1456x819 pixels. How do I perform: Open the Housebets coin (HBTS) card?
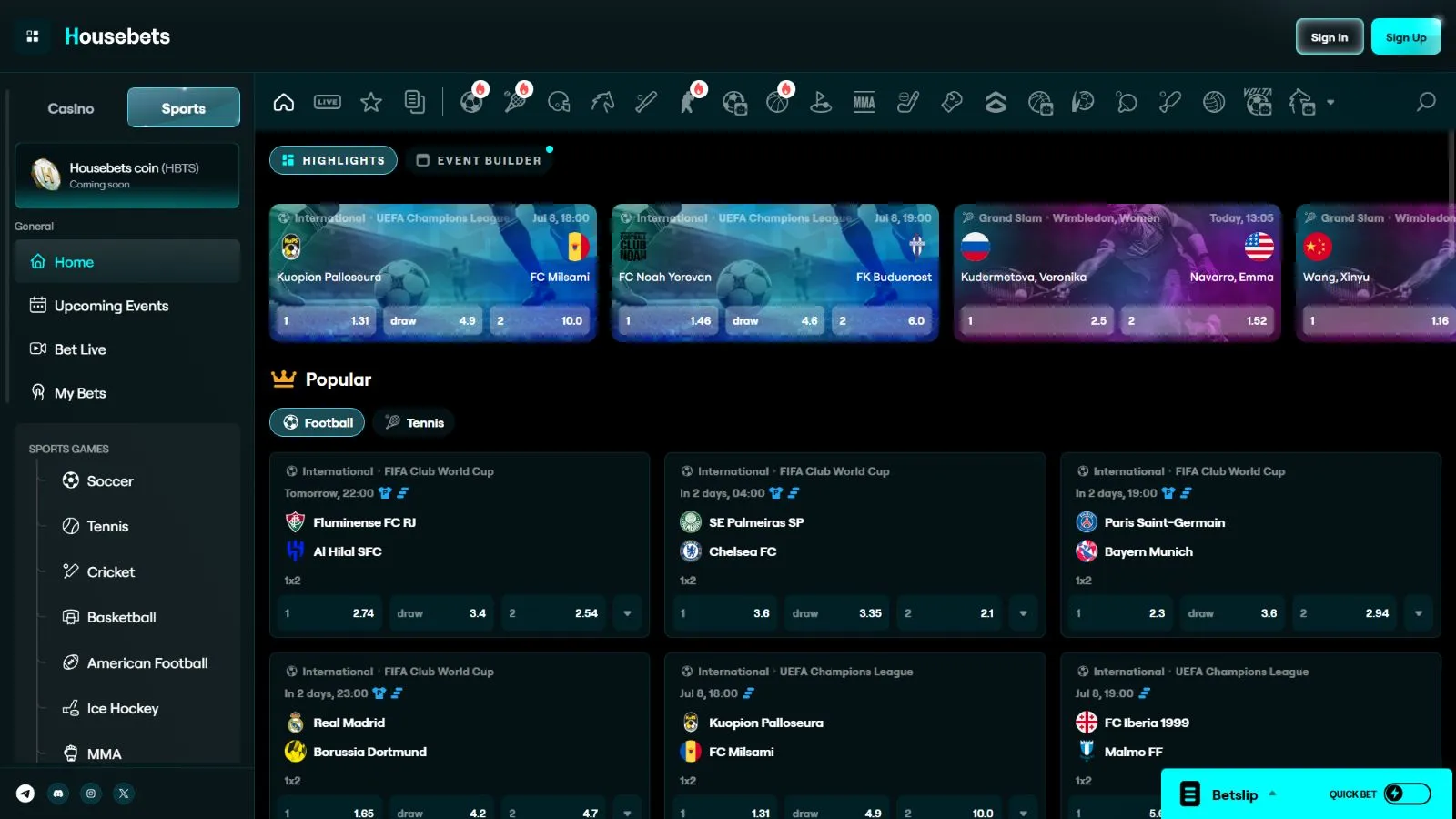127,176
